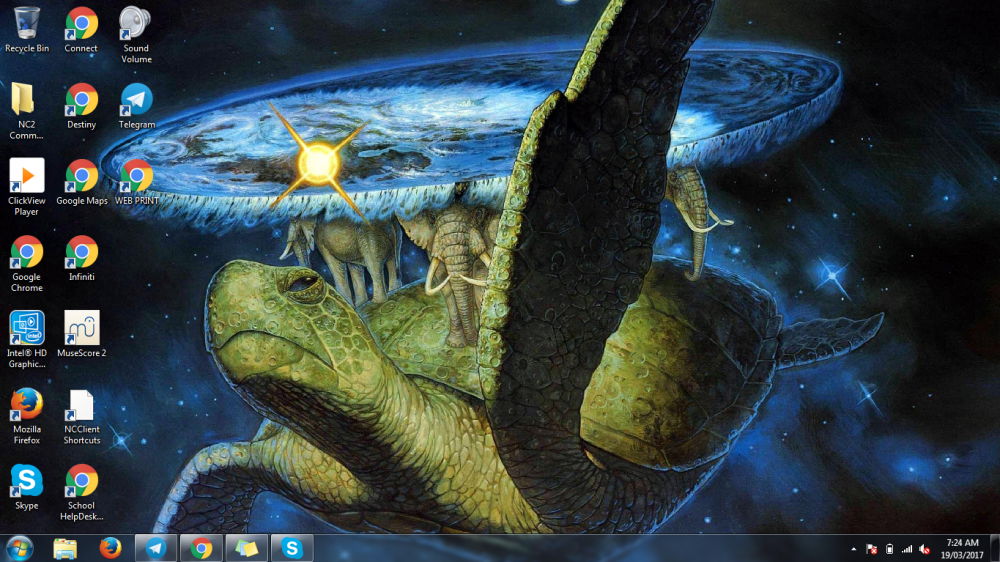Open the Google Maps shortcut

[x=82, y=182]
